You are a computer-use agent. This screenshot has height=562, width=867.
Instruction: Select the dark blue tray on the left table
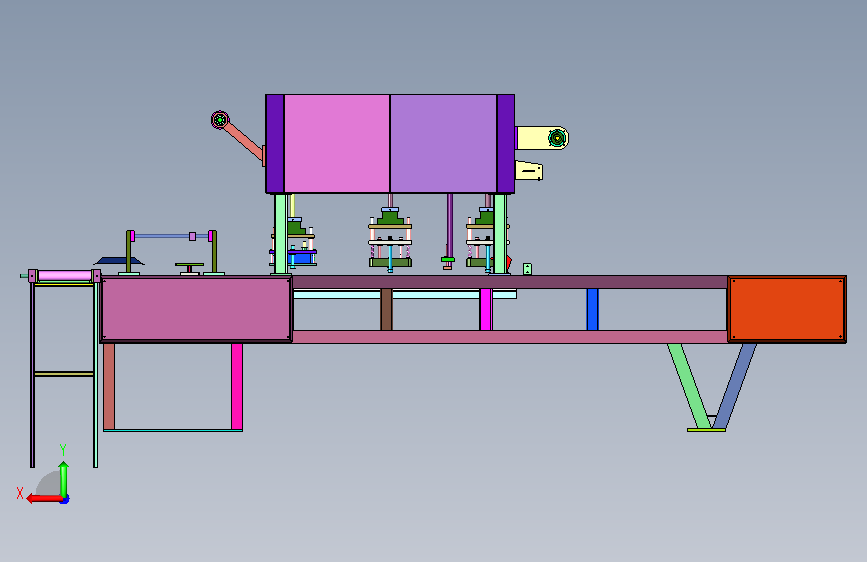tap(119, 261)
